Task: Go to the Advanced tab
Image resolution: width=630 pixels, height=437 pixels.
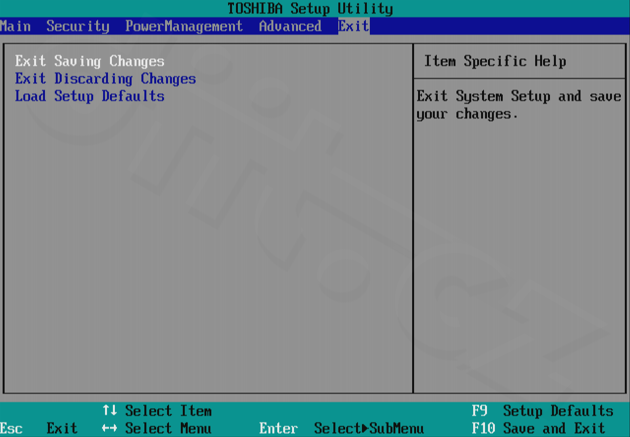Action: (x=290, y=26)
